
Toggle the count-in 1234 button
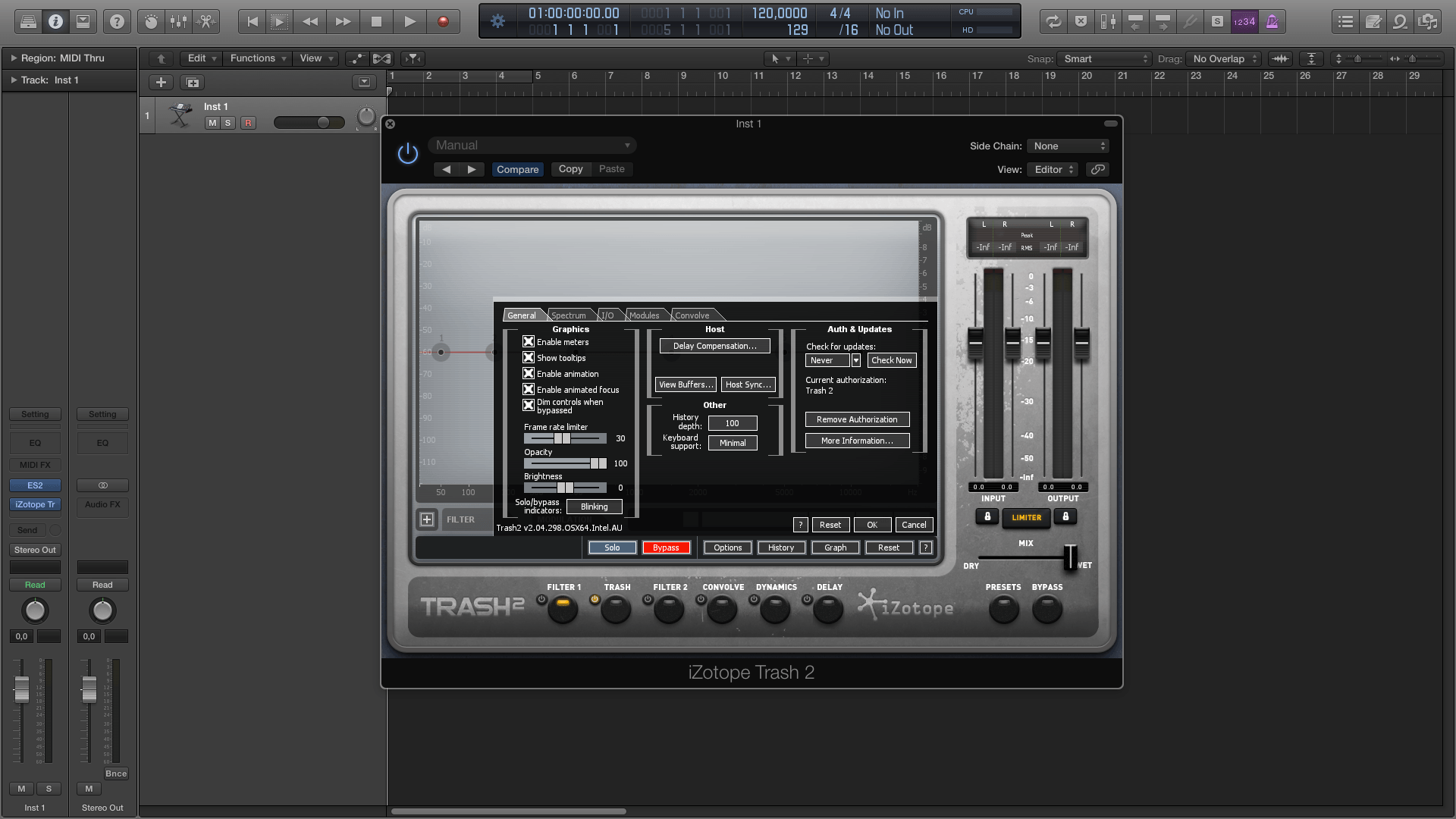(1244, 22)
